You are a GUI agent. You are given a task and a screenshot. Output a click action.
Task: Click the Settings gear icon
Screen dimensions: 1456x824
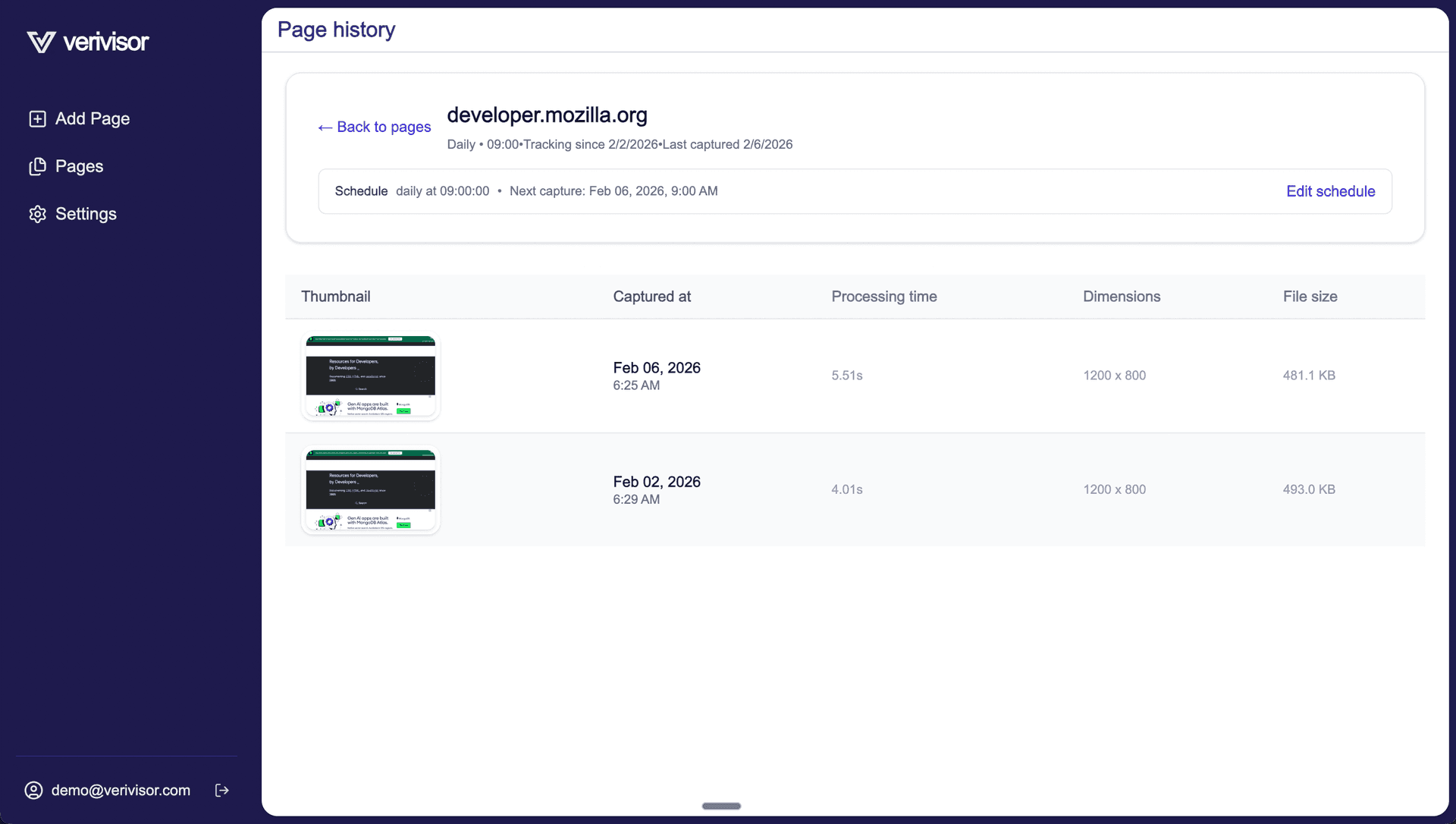pos(37,215)
